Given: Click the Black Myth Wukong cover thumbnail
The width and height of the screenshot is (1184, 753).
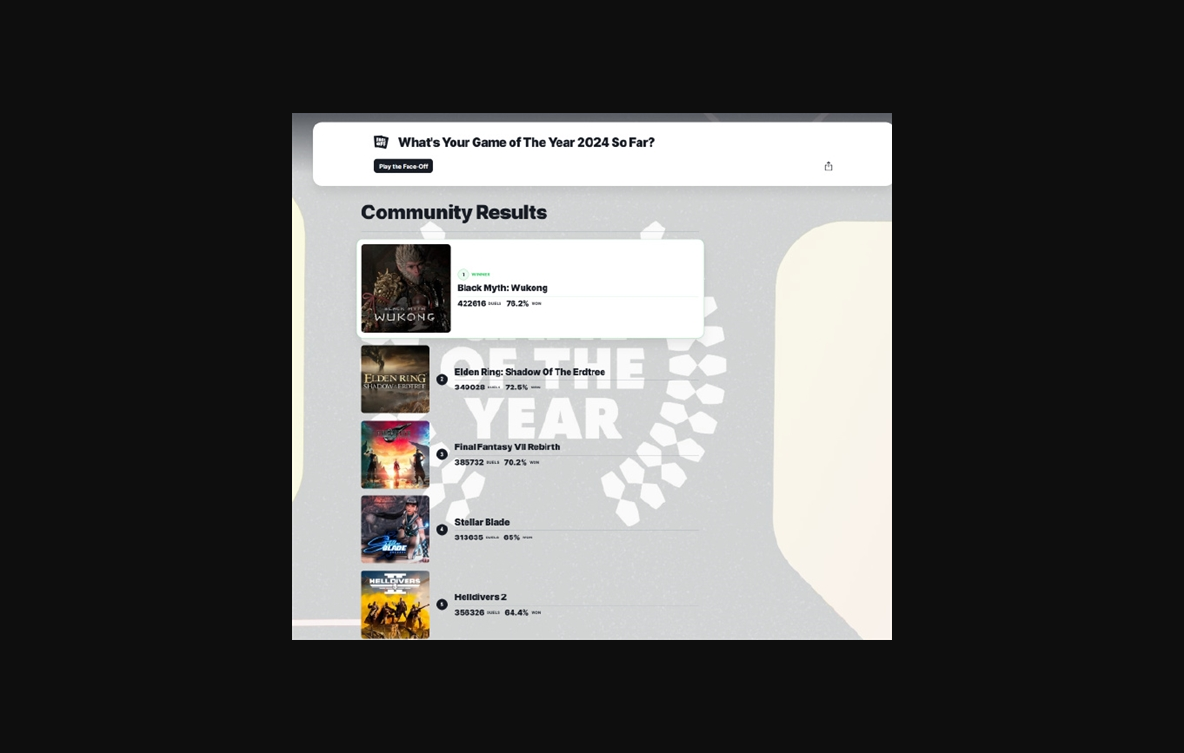Looking at the screenshot, I should 405,288.
